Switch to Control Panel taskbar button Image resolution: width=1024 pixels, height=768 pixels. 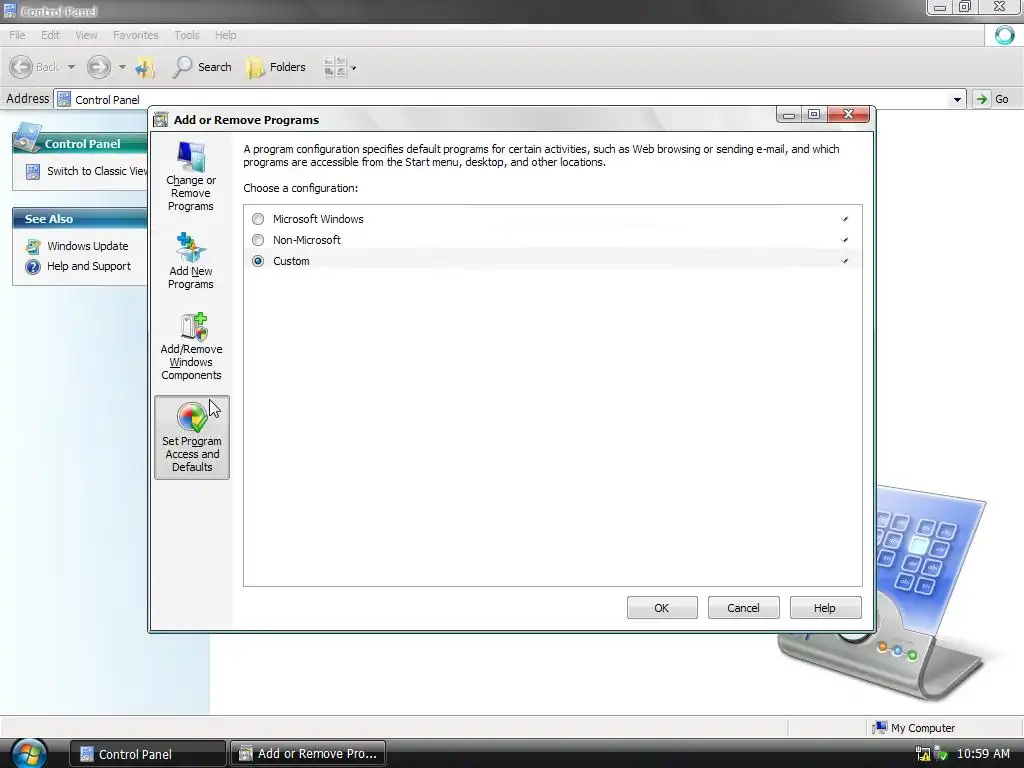pyautogui.click(x=148, y=754)
